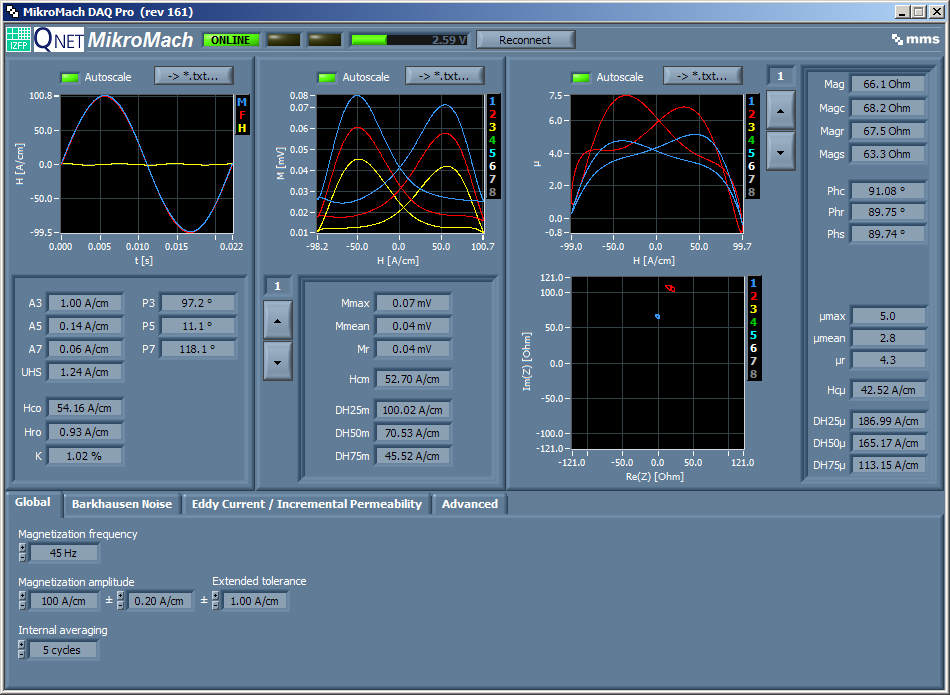Select legend entry 2 of the Im(Z) plot
Viewport: 950px width, 695px height.
[753, 296]
